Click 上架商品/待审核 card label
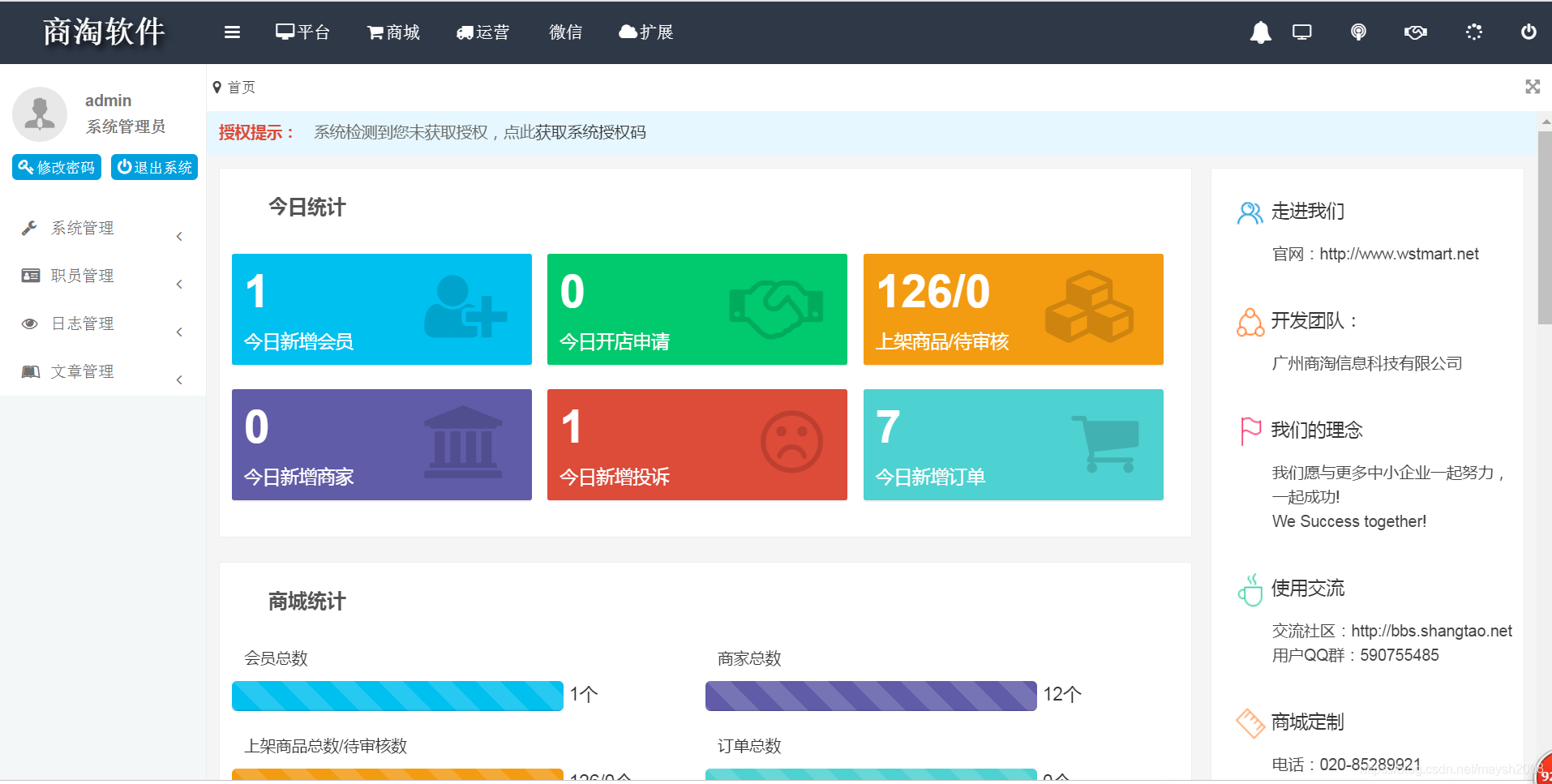The width and height of the screenshot is (1552, 784). coord(942,342)
